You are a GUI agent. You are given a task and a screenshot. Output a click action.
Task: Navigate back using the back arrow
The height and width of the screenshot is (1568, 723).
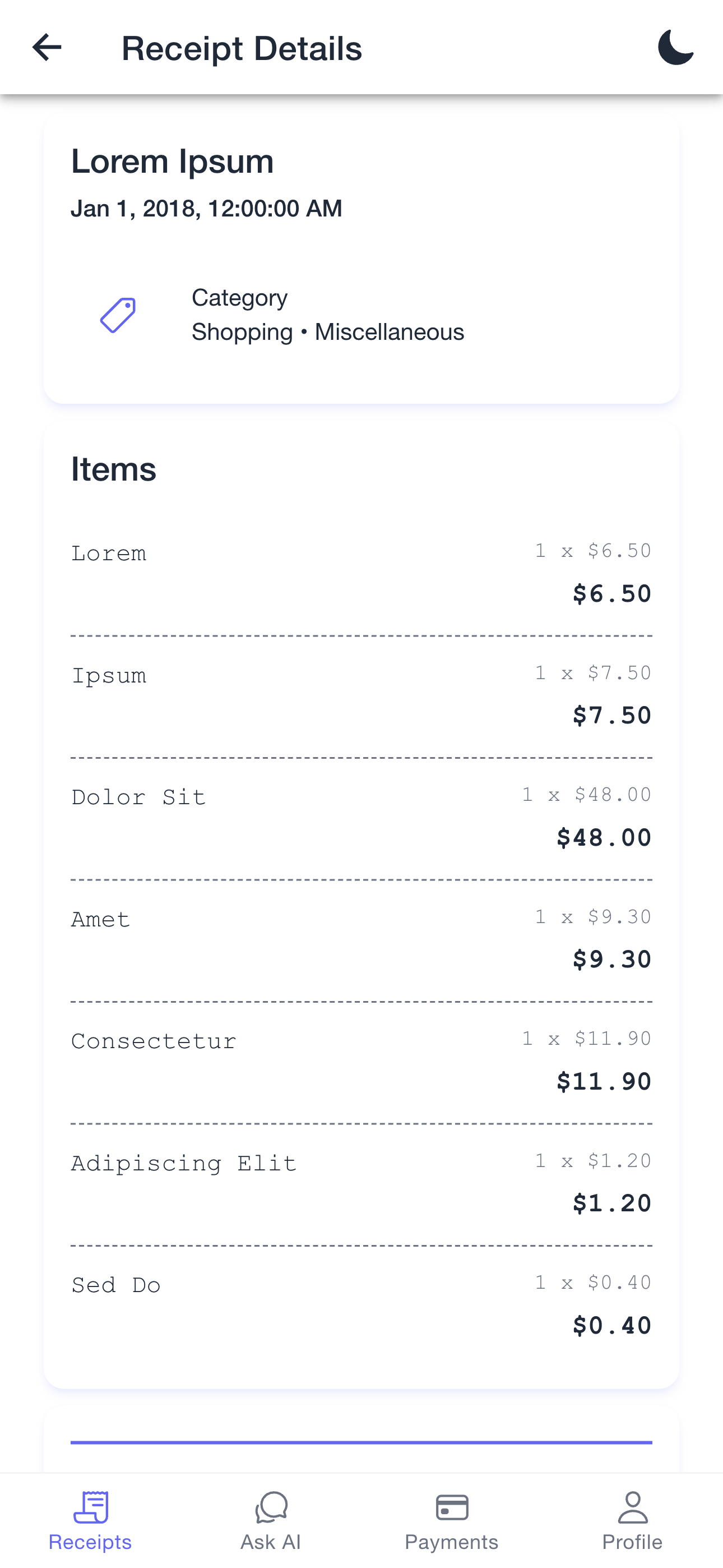[x=47, y=48]
